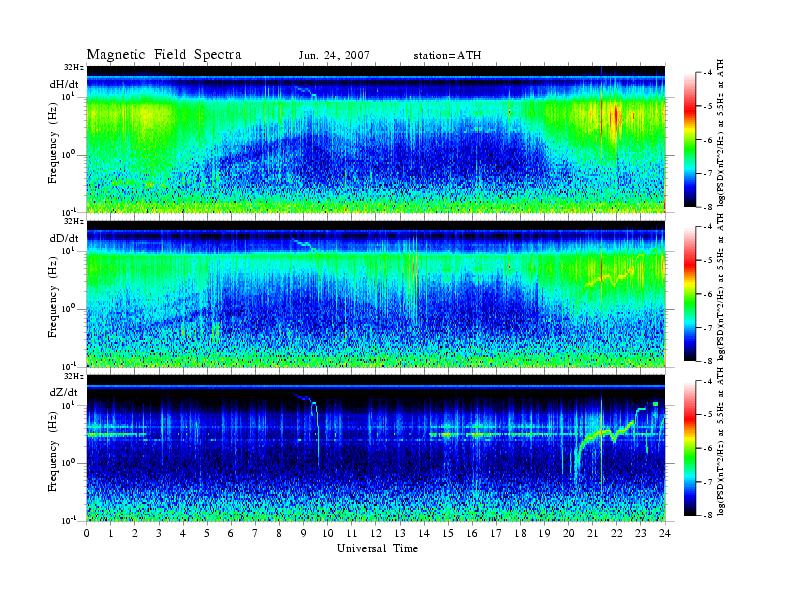Click the dZ/dt panel label
This screenshot has height=612, width=792.
[x=64, y=392]
